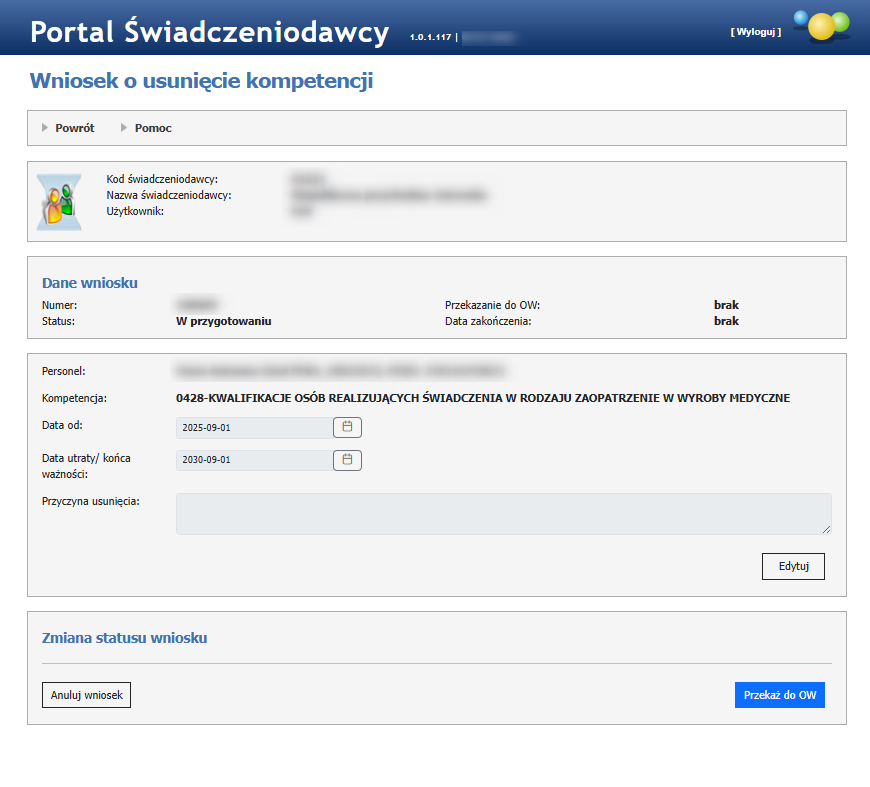Click the Wniosek o usunięcie kompetencji heading
This screenshot has height=787, width=870.
201,81
